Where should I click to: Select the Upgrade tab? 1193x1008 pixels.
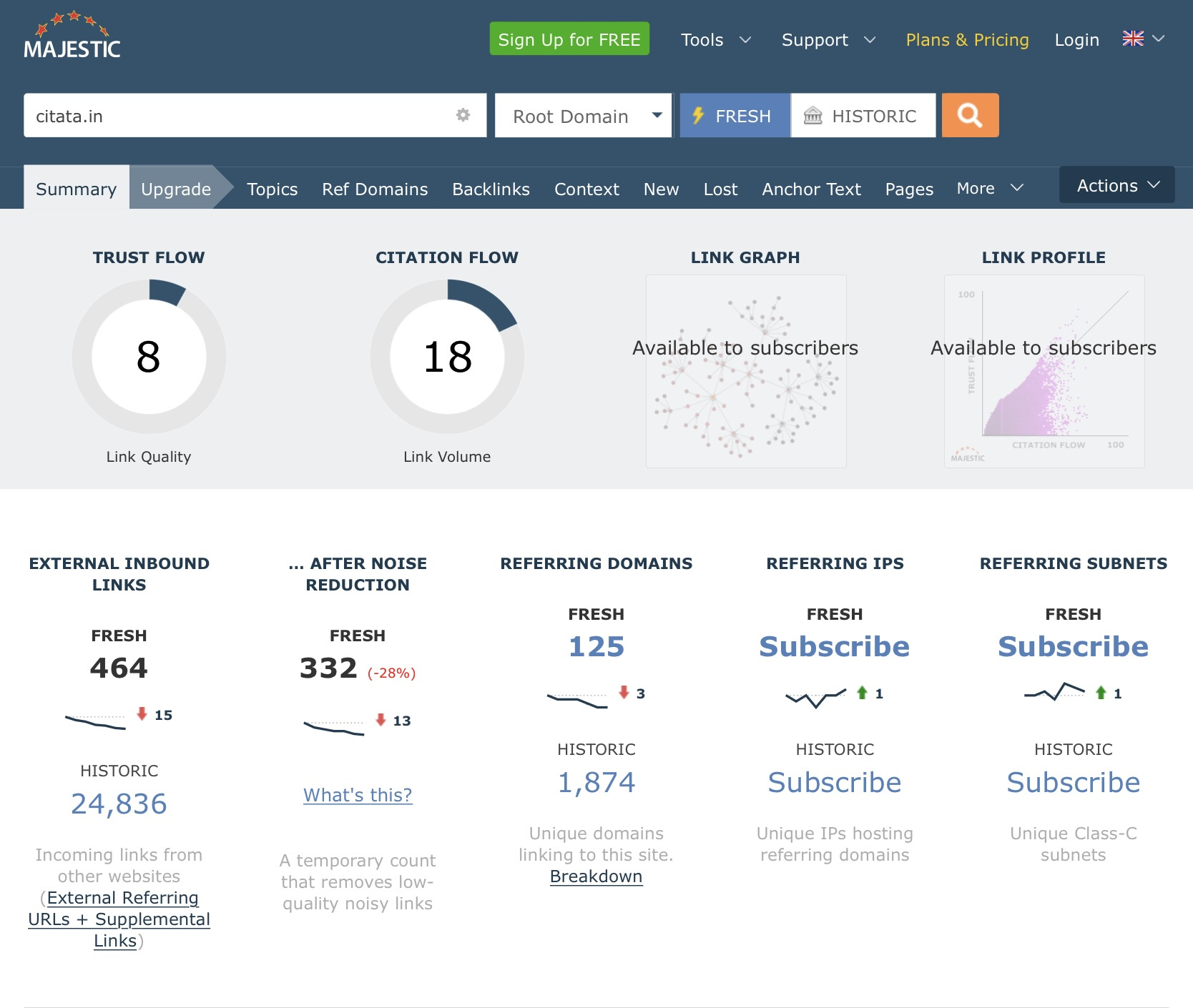[x=176, y=188]
